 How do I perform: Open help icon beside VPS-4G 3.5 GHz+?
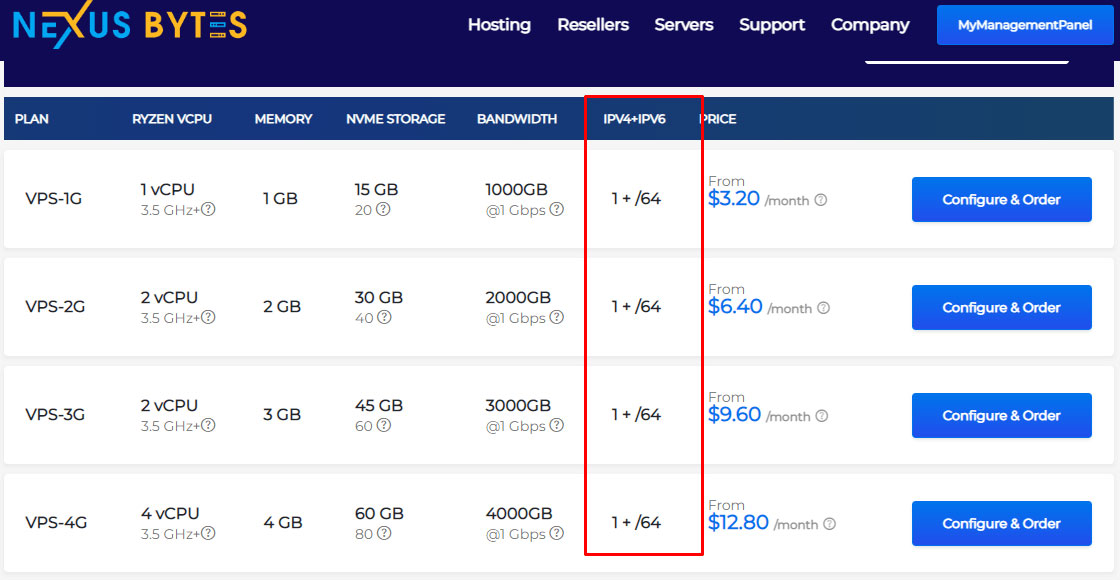pos(209,533)
